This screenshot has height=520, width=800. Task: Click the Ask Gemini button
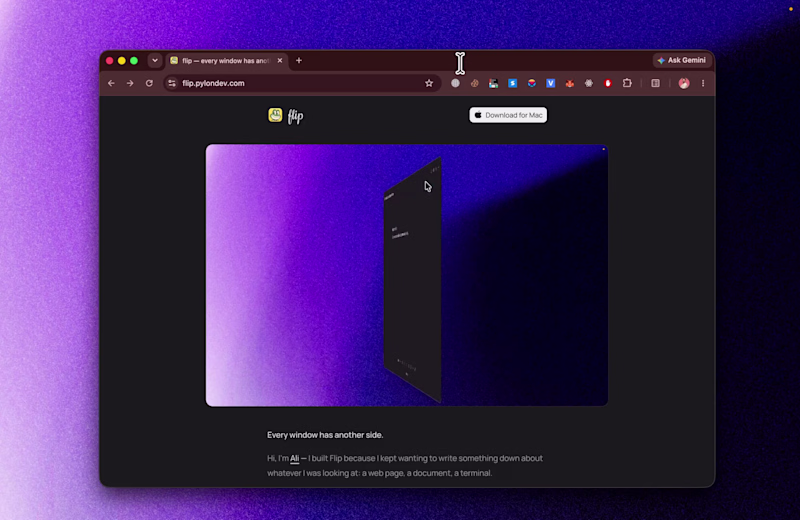[x=682, y=60]
